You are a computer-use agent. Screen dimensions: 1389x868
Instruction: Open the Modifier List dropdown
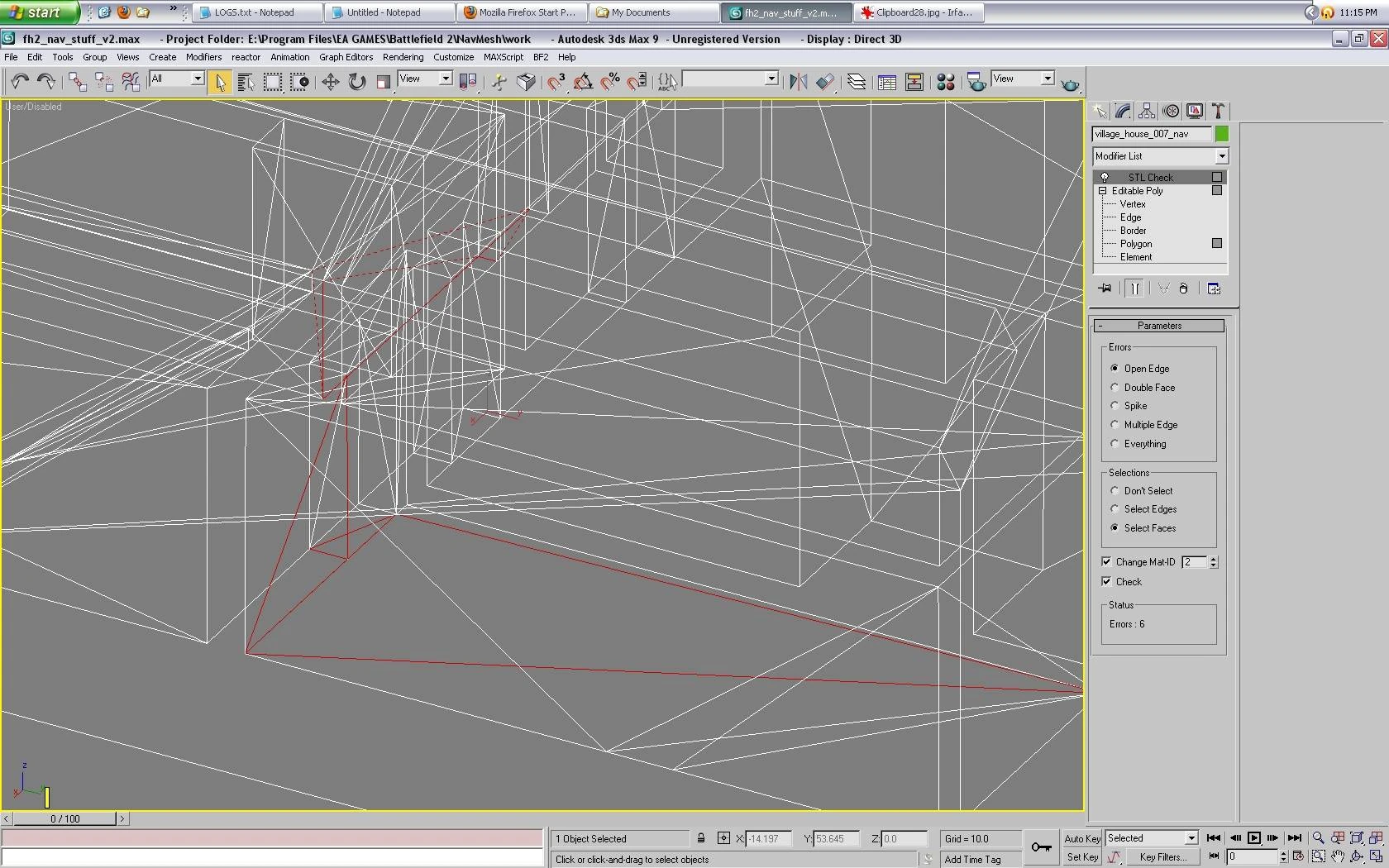(1221, 156)
